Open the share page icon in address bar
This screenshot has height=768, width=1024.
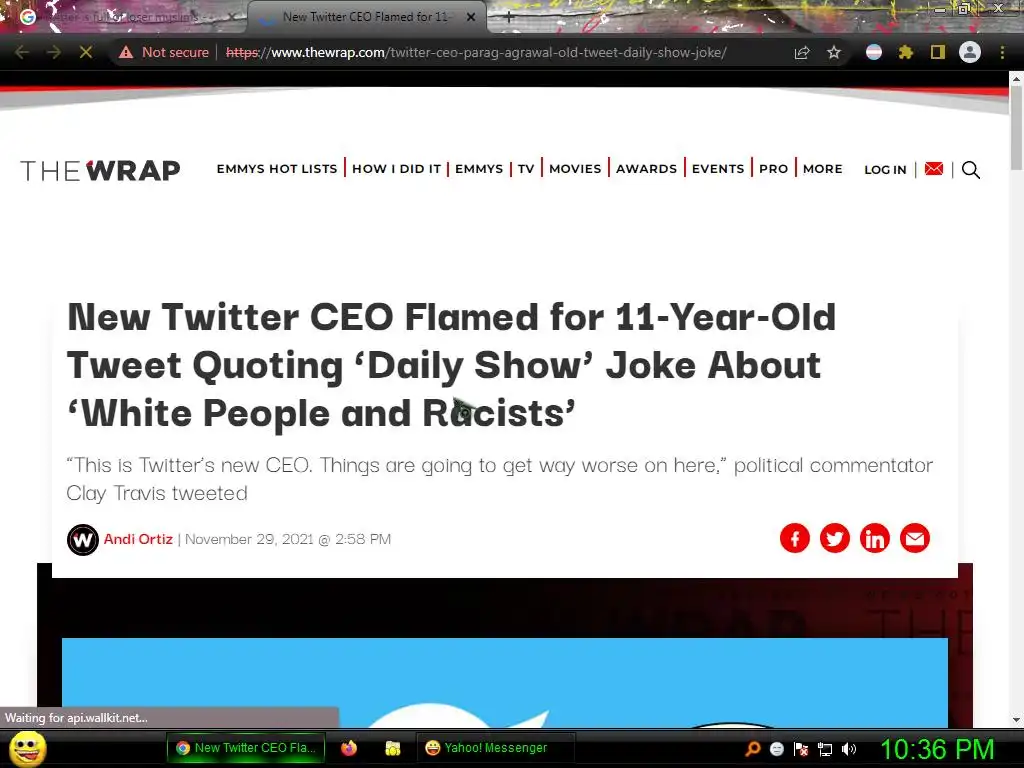802,52
